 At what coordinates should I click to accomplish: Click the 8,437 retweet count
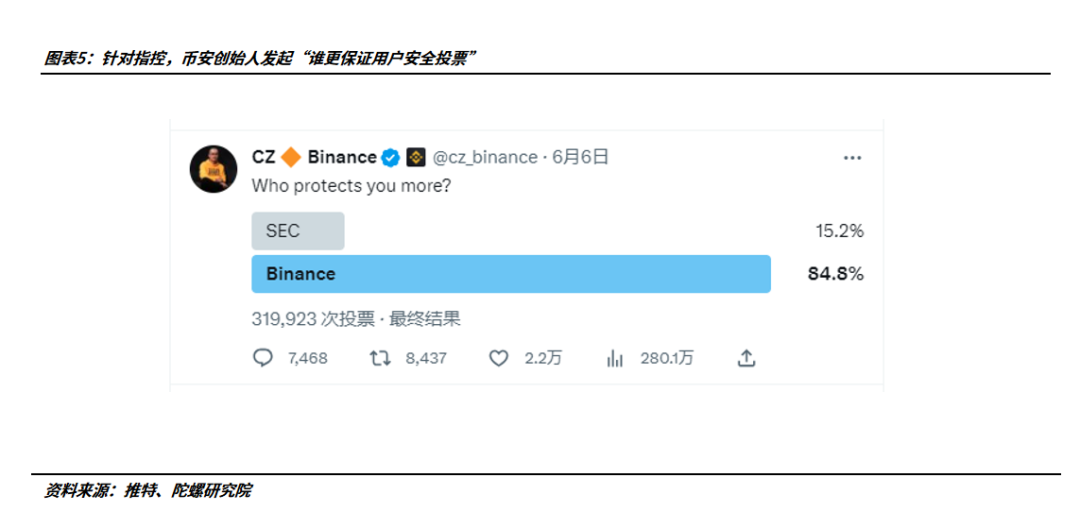(x=426, y=358)
